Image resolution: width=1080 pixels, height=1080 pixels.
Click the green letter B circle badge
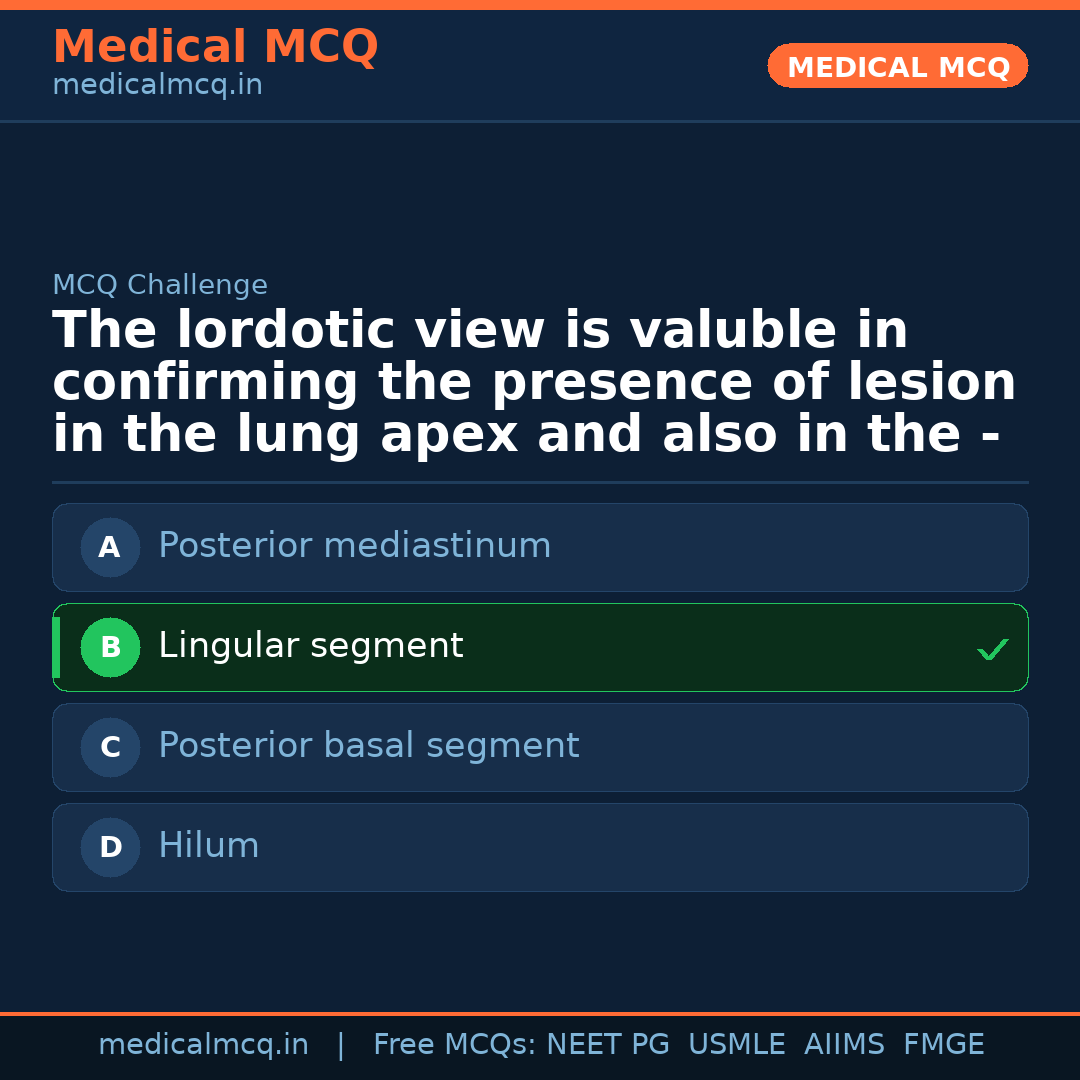pyautogui.click(x=110, y=647)
